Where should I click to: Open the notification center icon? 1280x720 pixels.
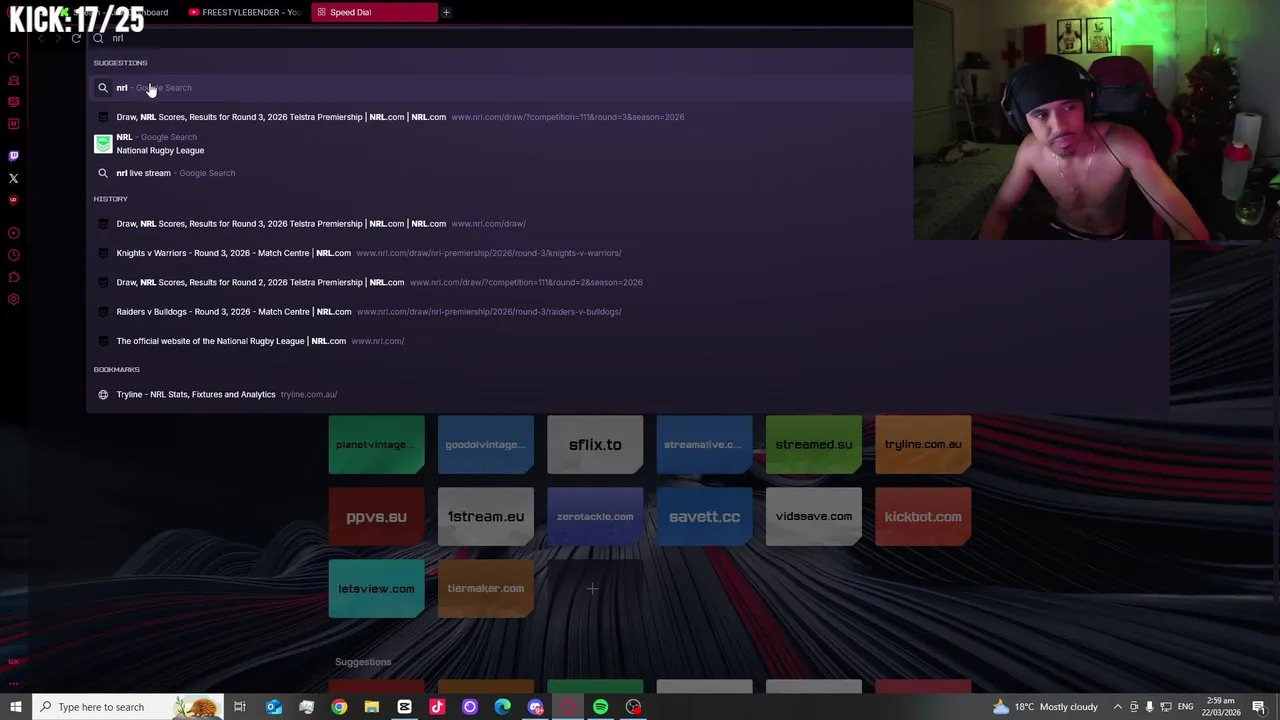click(1258, 707)
